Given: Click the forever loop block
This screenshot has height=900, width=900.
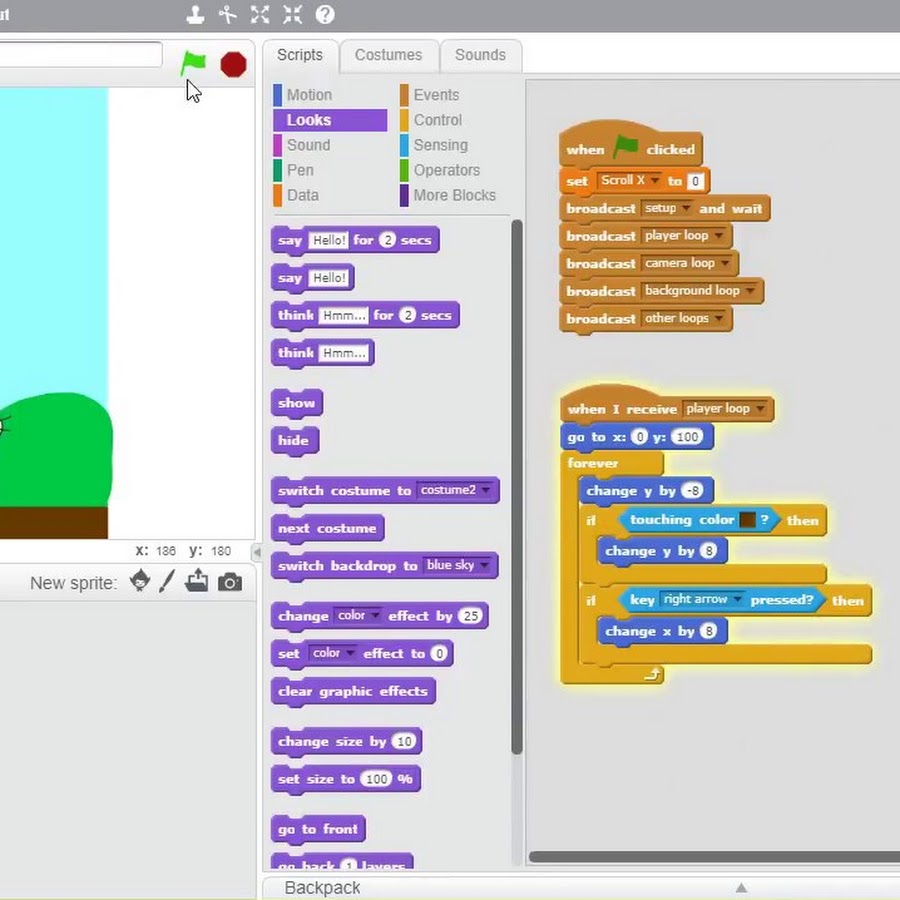Looking at the screenshot, I should (x=593, y=463).
